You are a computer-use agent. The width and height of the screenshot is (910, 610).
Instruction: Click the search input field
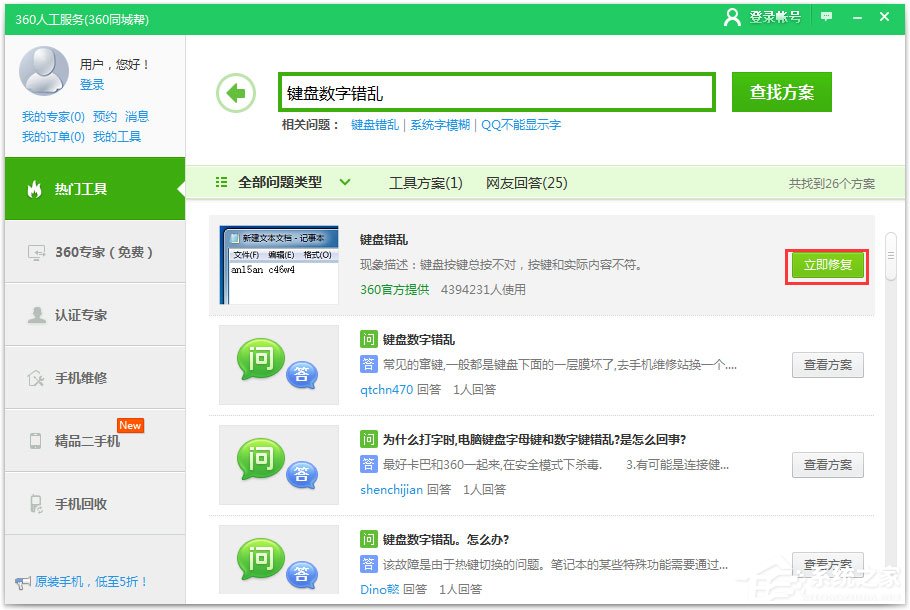[497, 91]
